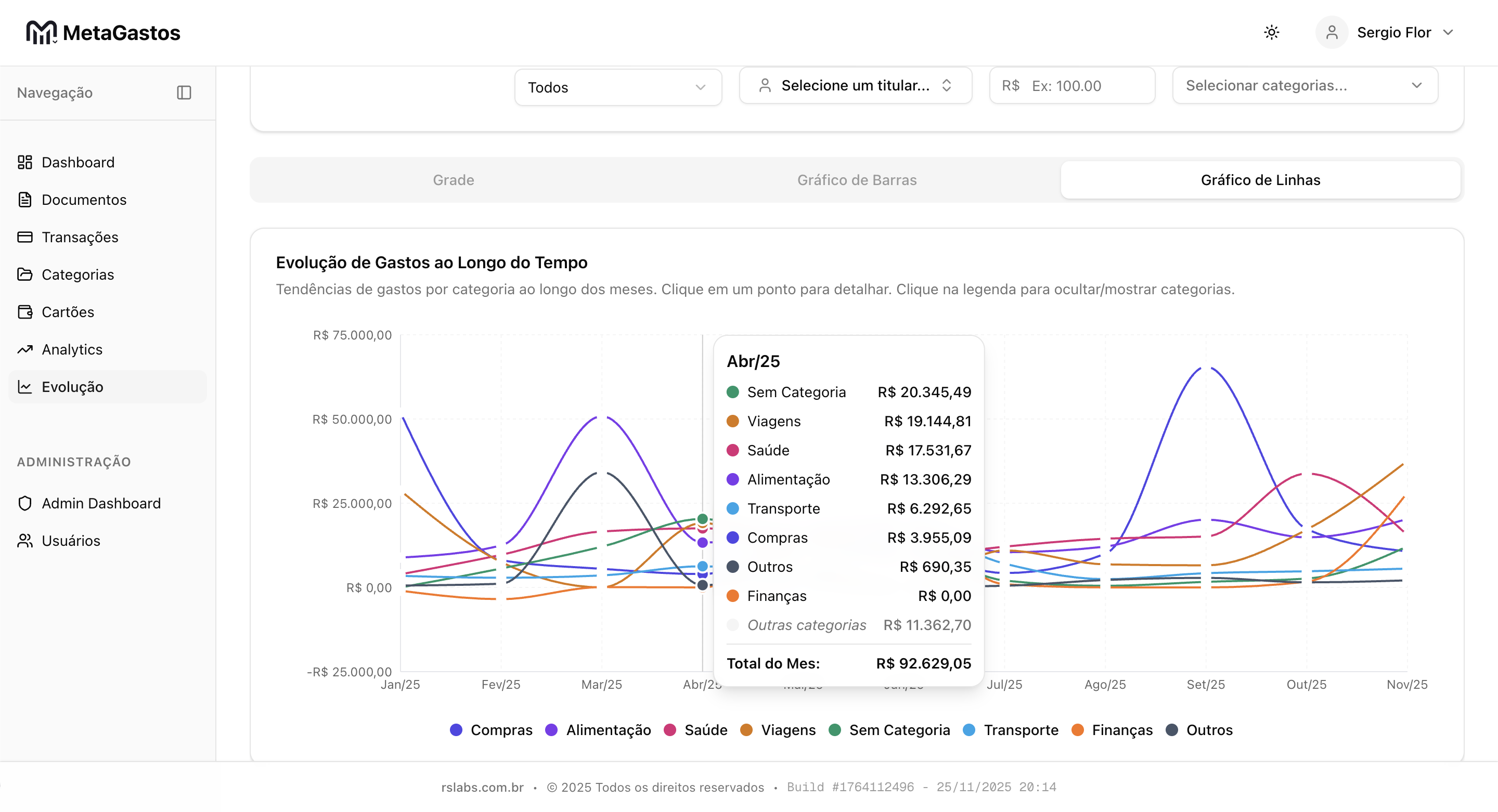The height and width of the screenshot is (812, 1498).
Task: Open the Admin Dashboard
Action: [100, 503]
